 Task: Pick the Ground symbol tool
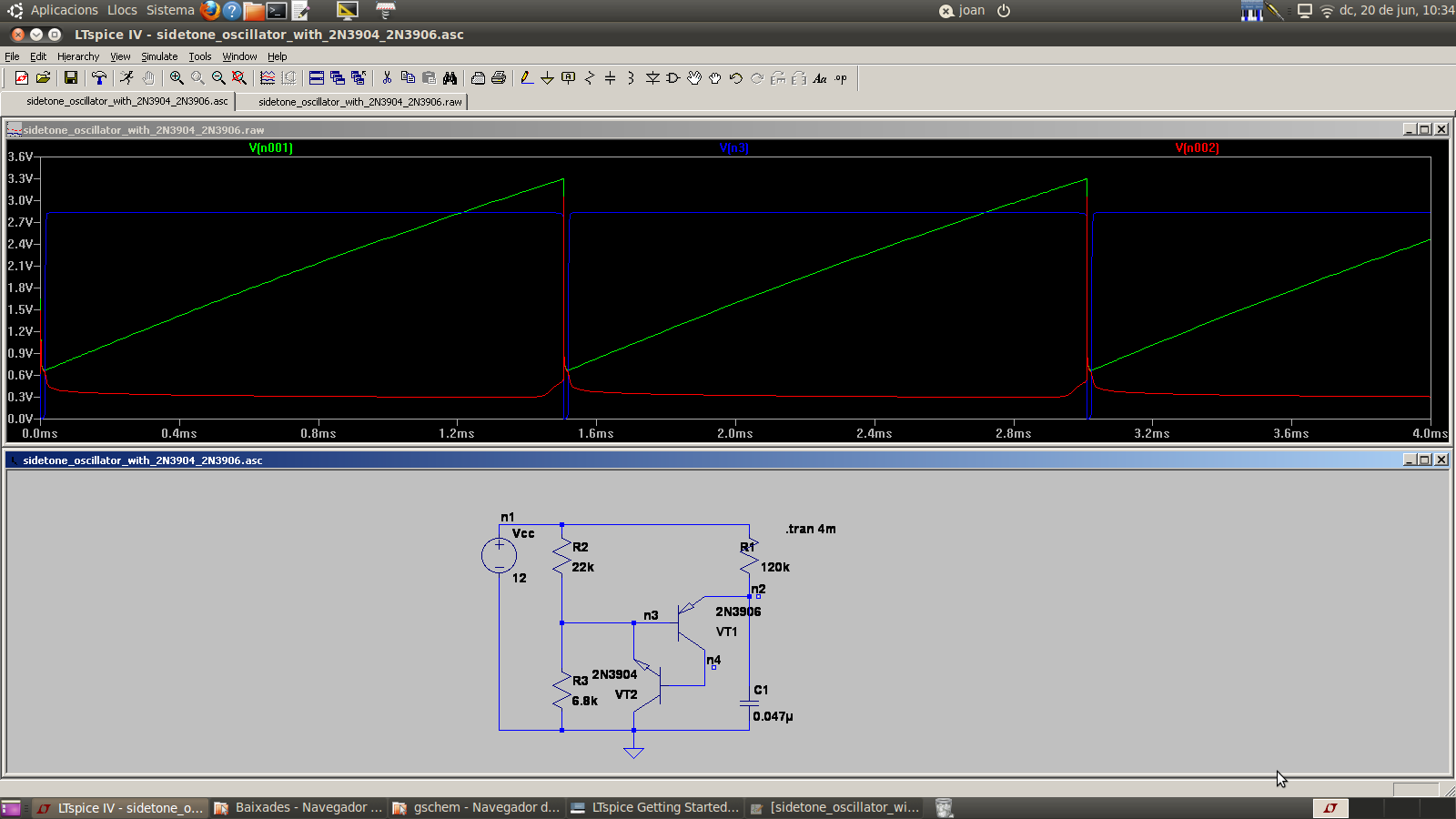(x=547, y=78)
